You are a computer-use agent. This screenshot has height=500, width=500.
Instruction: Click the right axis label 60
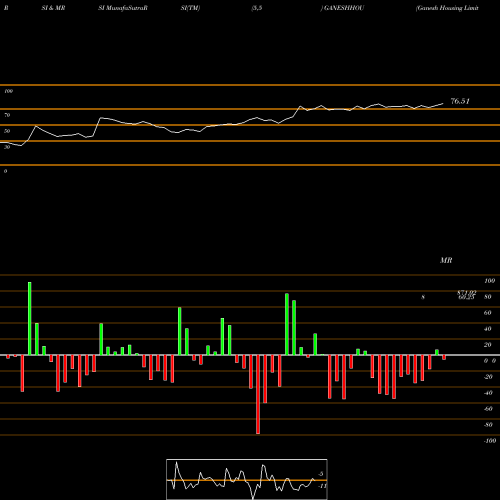(x=488, y=313)
